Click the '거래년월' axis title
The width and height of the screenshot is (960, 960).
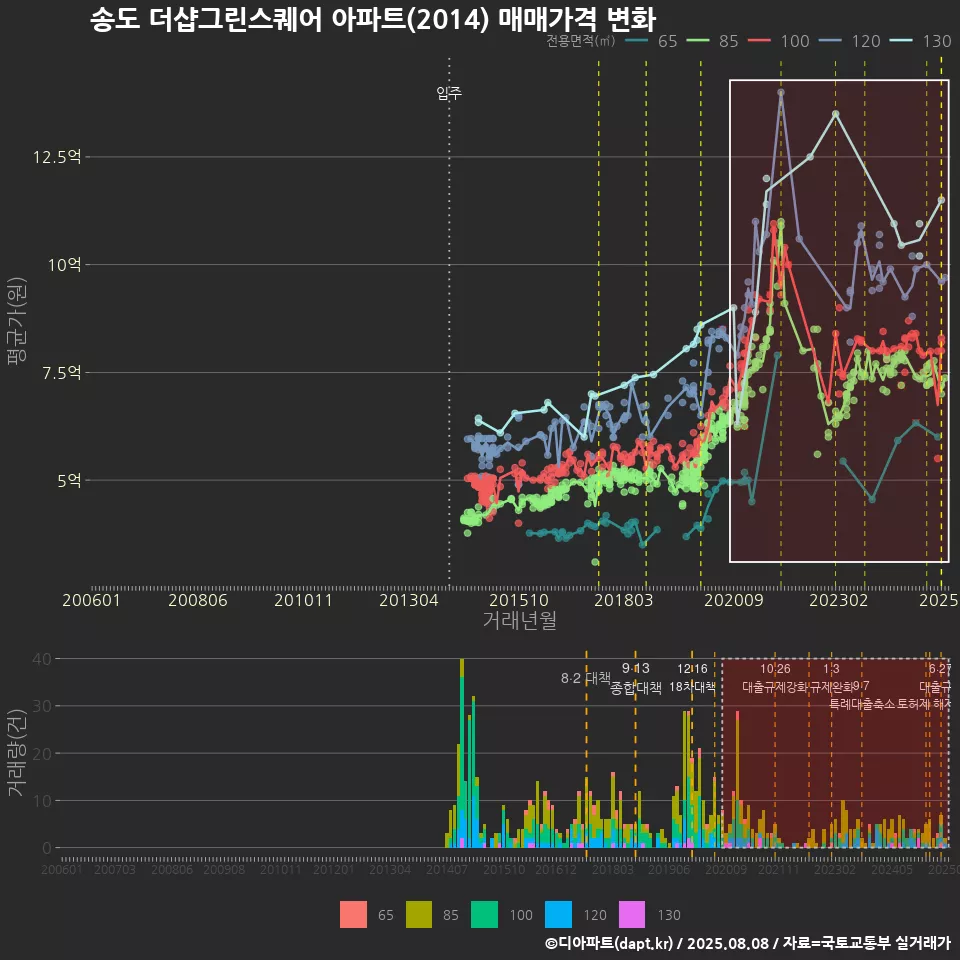[519, 620]
